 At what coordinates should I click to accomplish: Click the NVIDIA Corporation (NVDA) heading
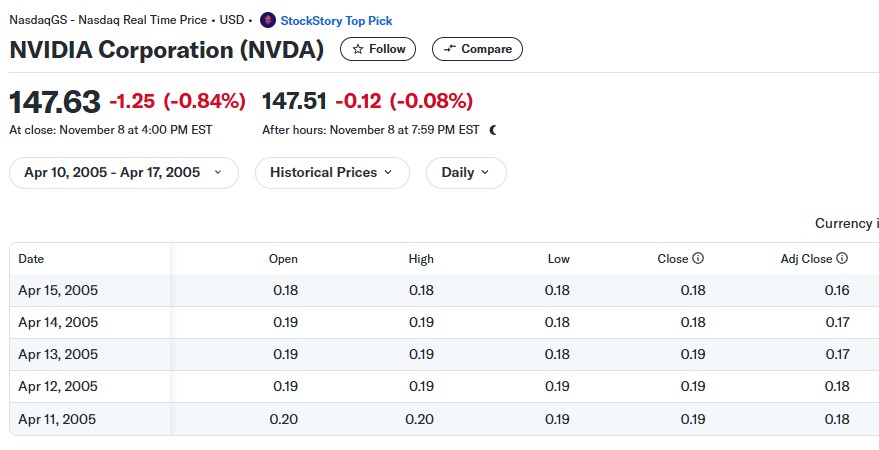[167, 49]
